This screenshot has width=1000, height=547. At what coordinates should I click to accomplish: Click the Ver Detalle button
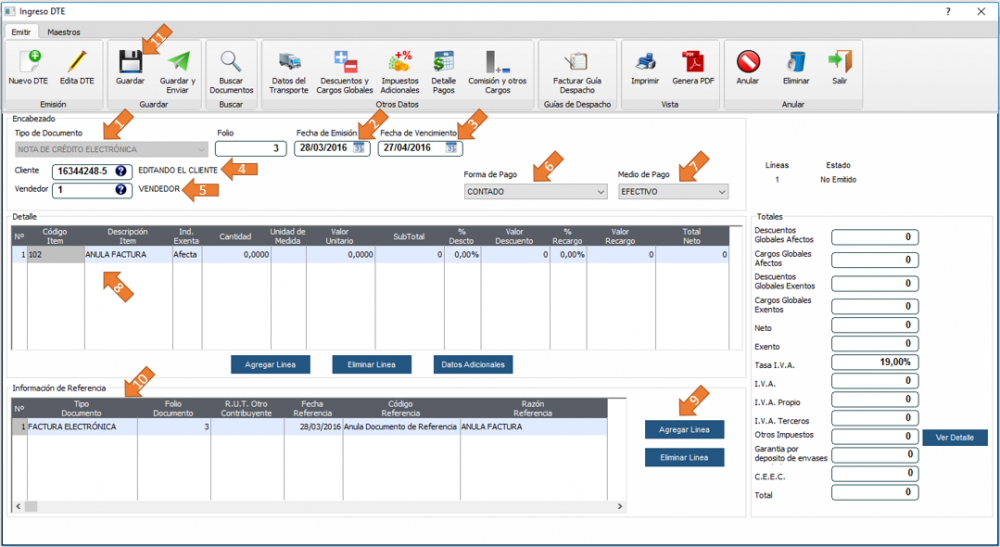coord(954,437)
